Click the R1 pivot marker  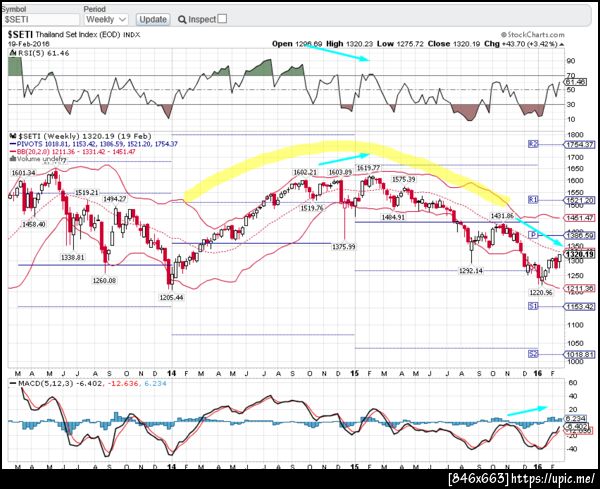[x=533, y=200]
